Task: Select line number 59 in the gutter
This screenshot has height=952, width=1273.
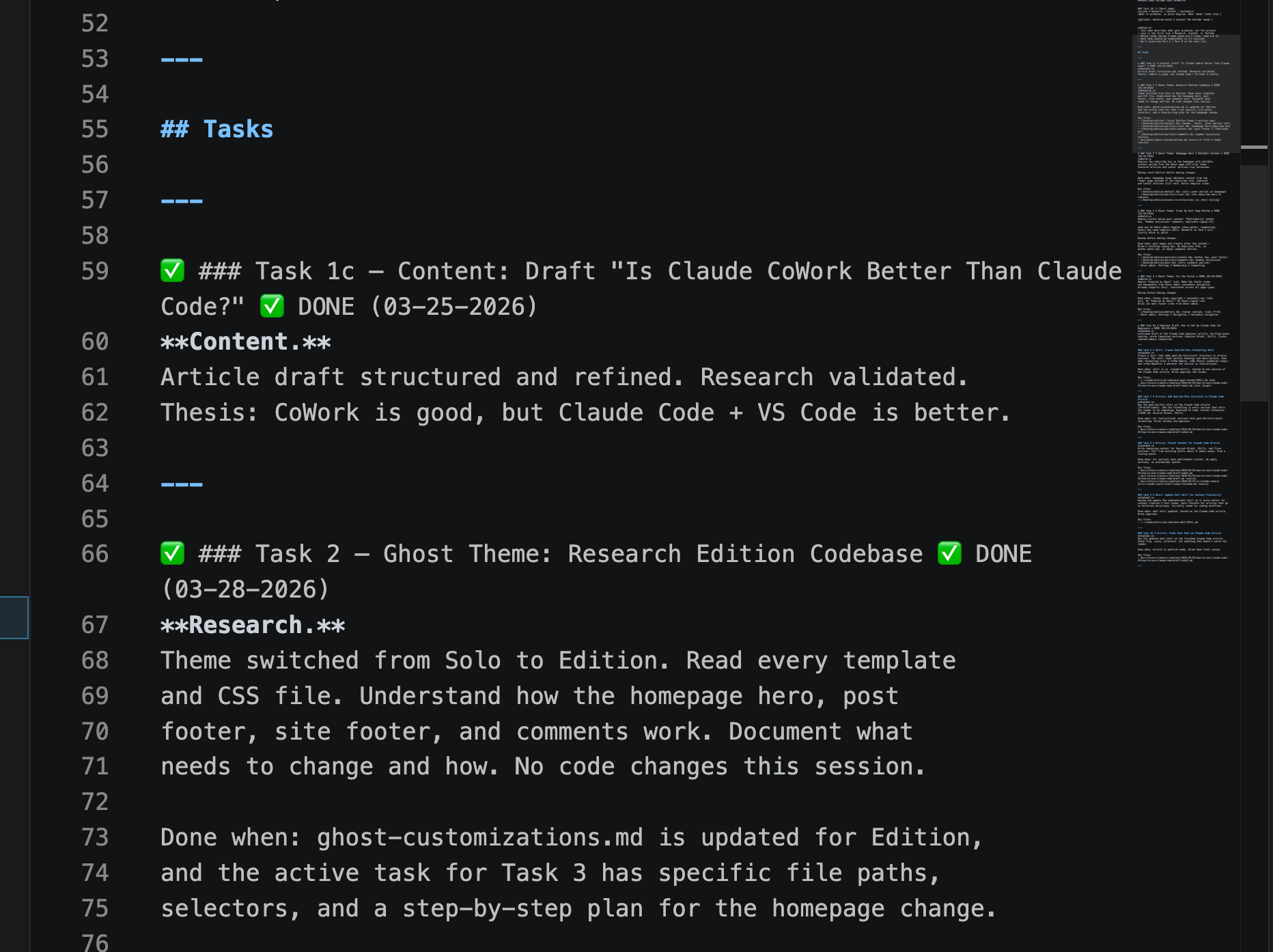Action: click(95, 271)
